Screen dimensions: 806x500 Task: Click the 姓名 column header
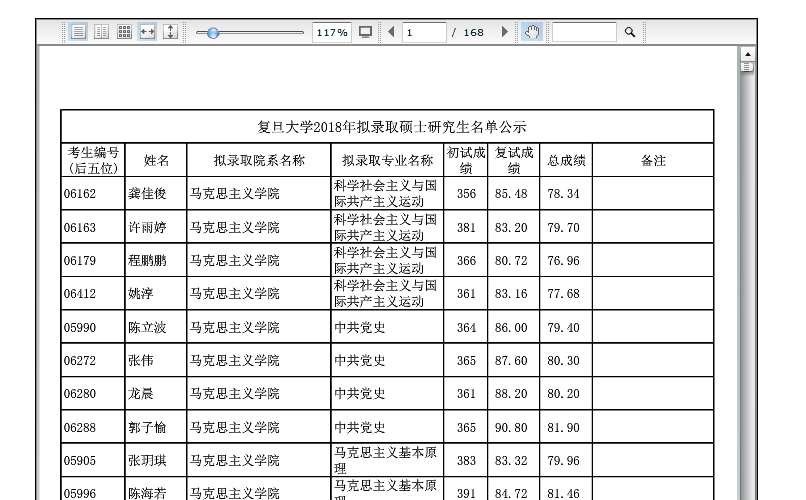coord(157,160)
